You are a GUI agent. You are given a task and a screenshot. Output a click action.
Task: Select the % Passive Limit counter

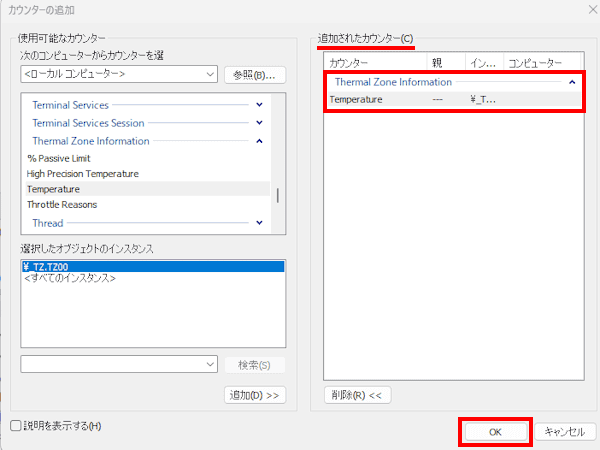60,158
